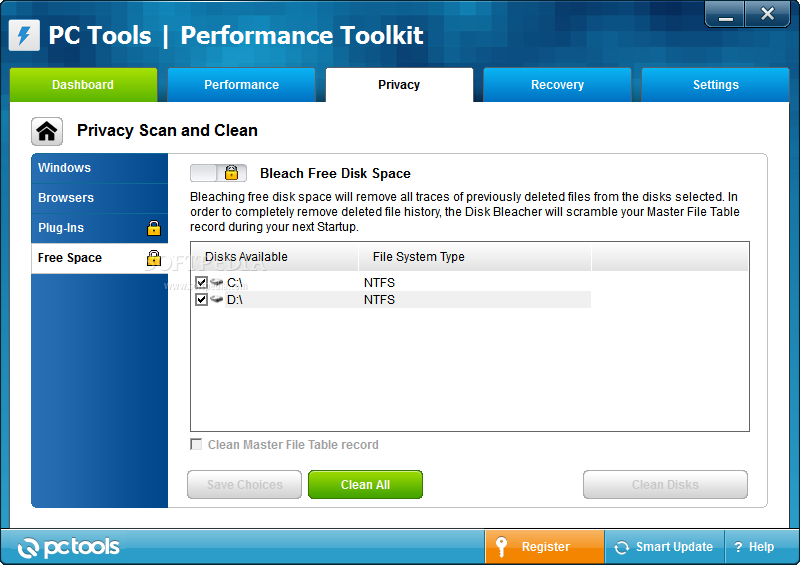Sort by File System Type column header
This screenshot has height=565, width=800.
coord(475,257)
